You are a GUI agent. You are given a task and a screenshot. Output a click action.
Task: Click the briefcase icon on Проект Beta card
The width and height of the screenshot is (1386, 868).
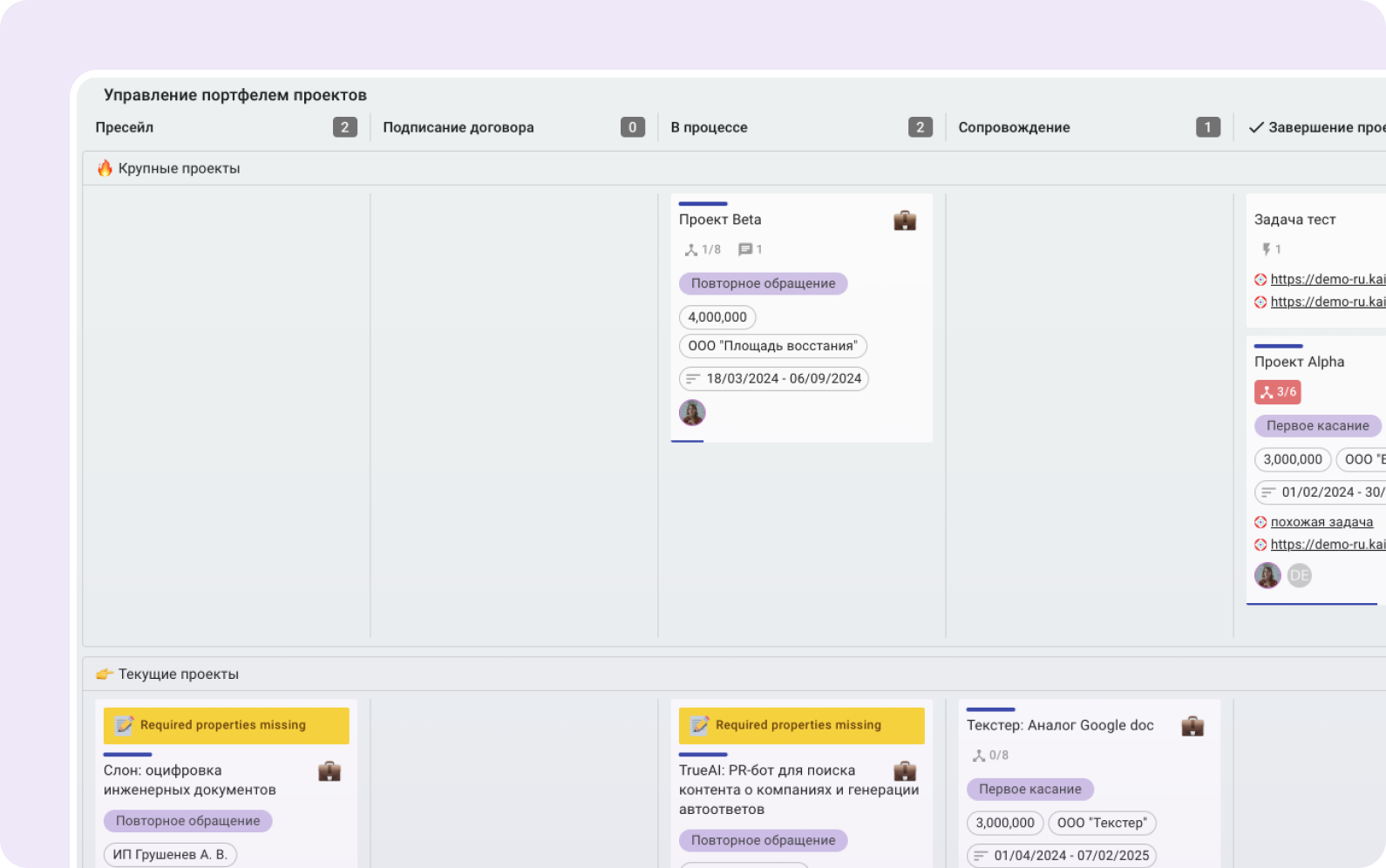tap(905, 220)
